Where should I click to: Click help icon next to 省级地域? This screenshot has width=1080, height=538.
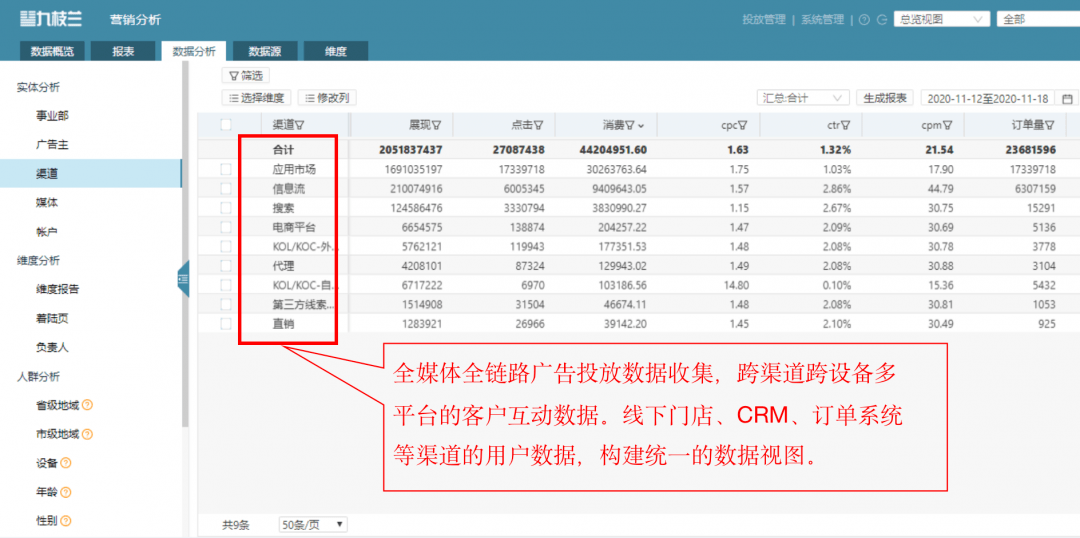click(x=87, y=405)
